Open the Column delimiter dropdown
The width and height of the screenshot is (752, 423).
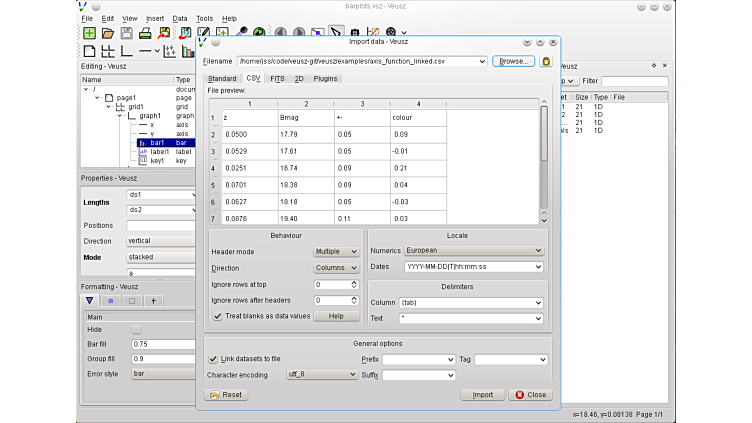pyautogui.click(x=470, y=303)
